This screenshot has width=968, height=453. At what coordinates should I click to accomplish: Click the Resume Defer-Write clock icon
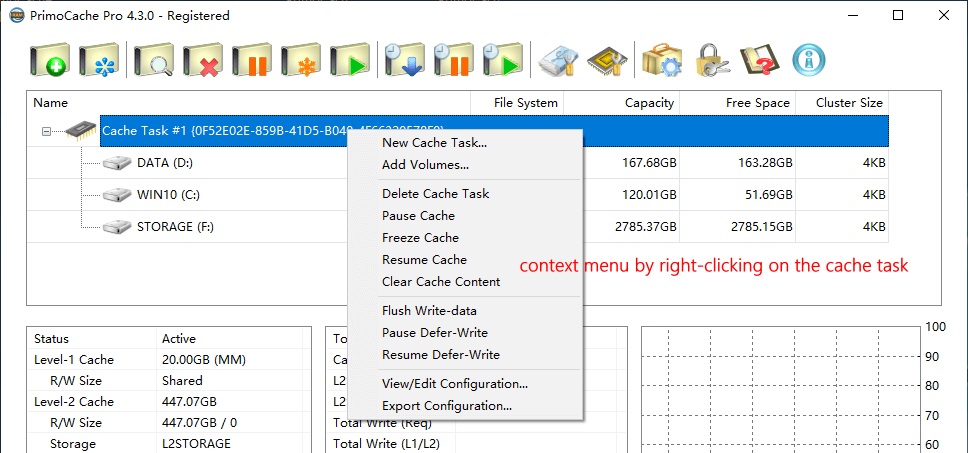tap(502, 60)
